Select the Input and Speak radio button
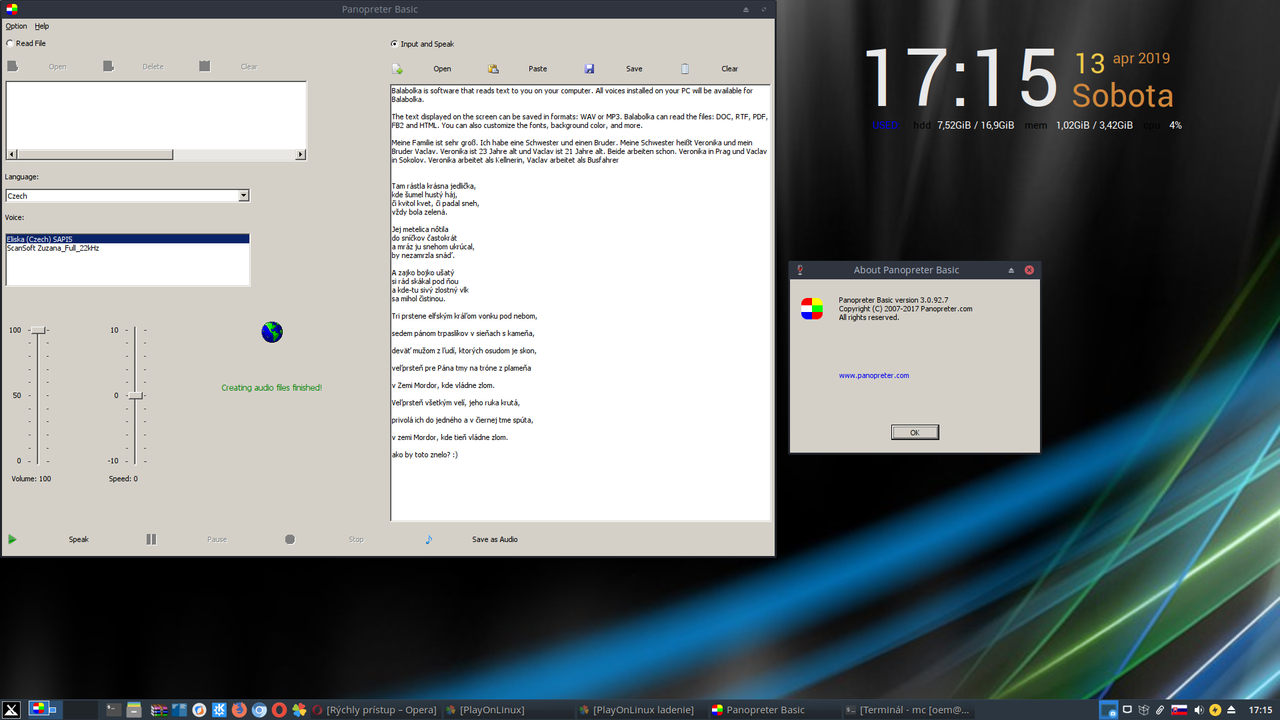 394,43
